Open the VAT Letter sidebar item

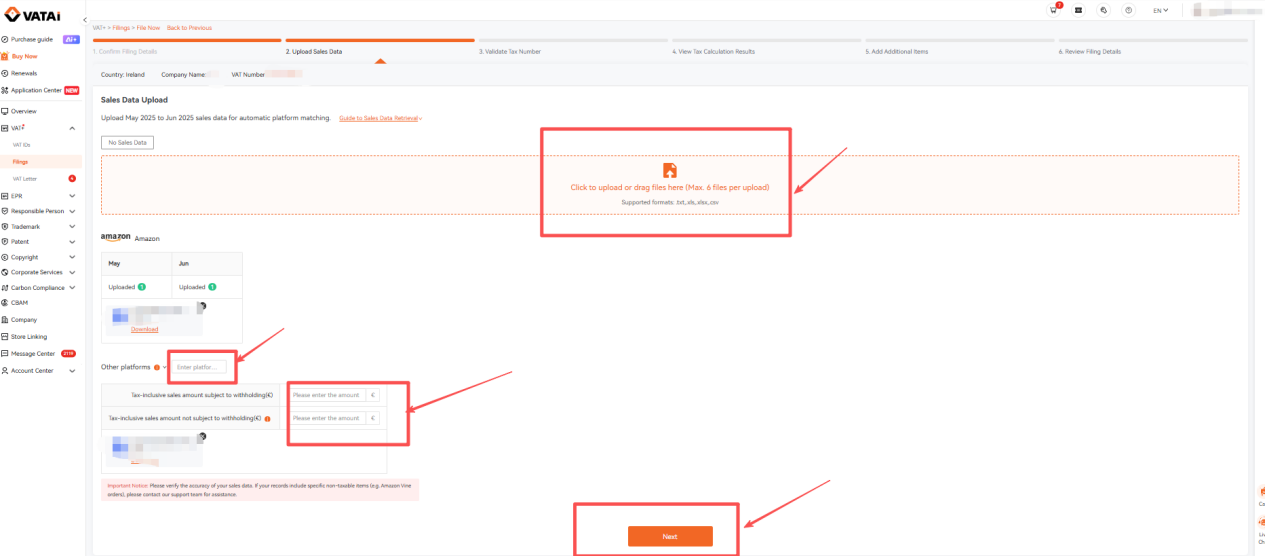tap(25, 178)
